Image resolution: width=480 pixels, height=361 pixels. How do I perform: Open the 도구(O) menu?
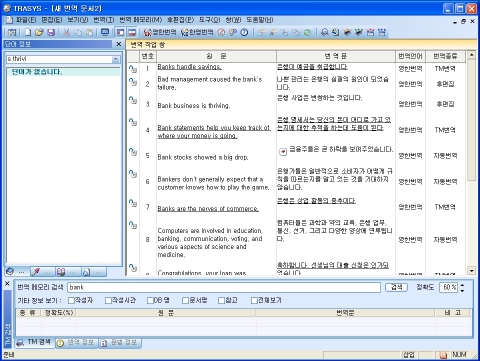pyautogui.click(x=209, y=20)
